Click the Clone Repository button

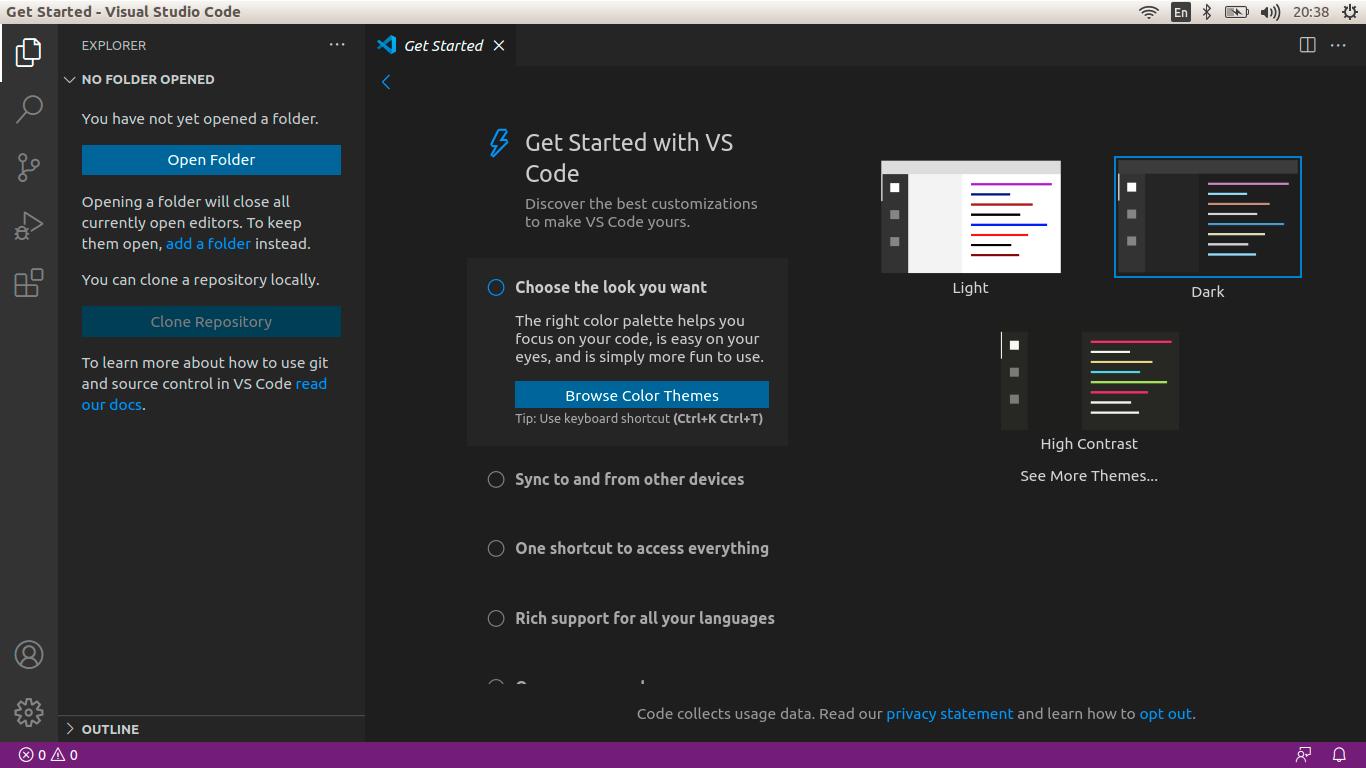211,322
